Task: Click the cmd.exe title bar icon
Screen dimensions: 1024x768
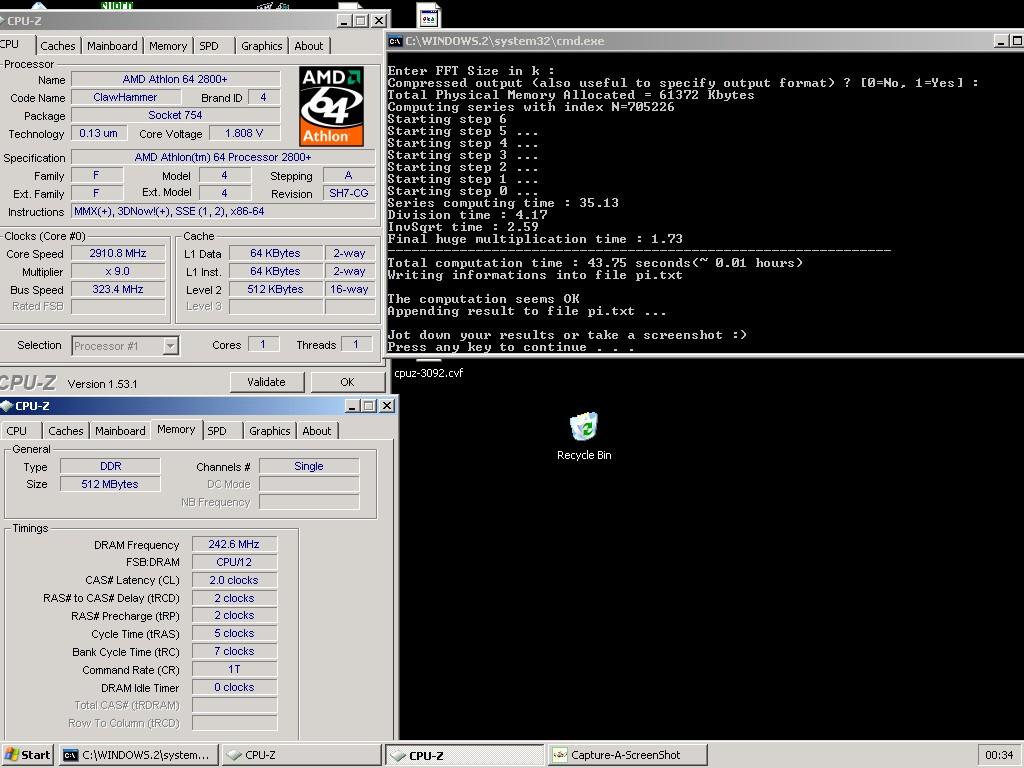Action: point(395,41)
